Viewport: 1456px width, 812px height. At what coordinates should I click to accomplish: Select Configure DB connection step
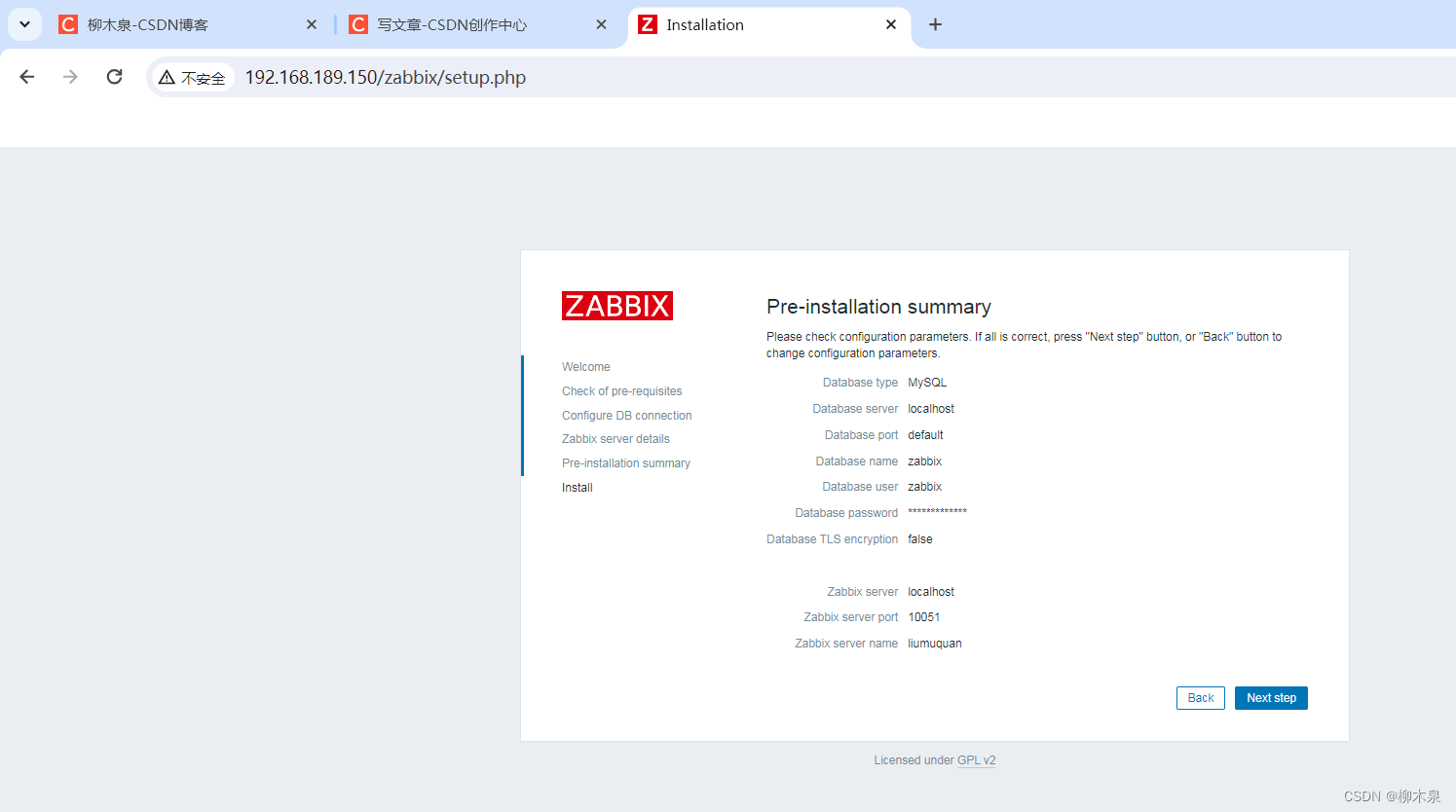click(626, 416)
